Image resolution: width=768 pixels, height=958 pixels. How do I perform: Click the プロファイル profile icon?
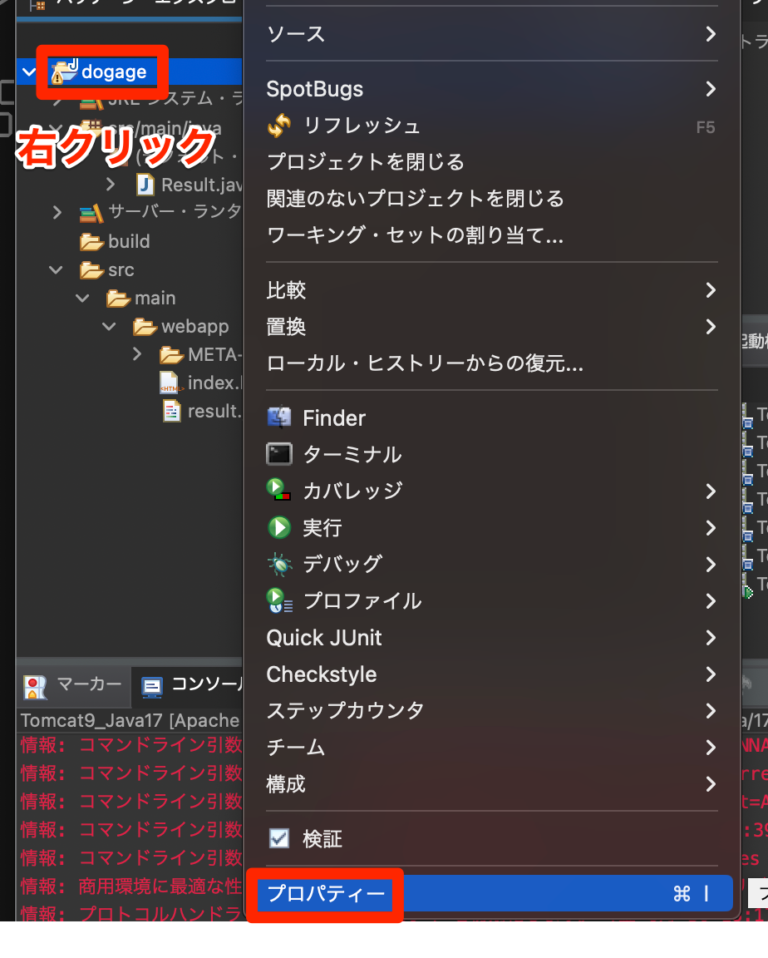[279, 601]
